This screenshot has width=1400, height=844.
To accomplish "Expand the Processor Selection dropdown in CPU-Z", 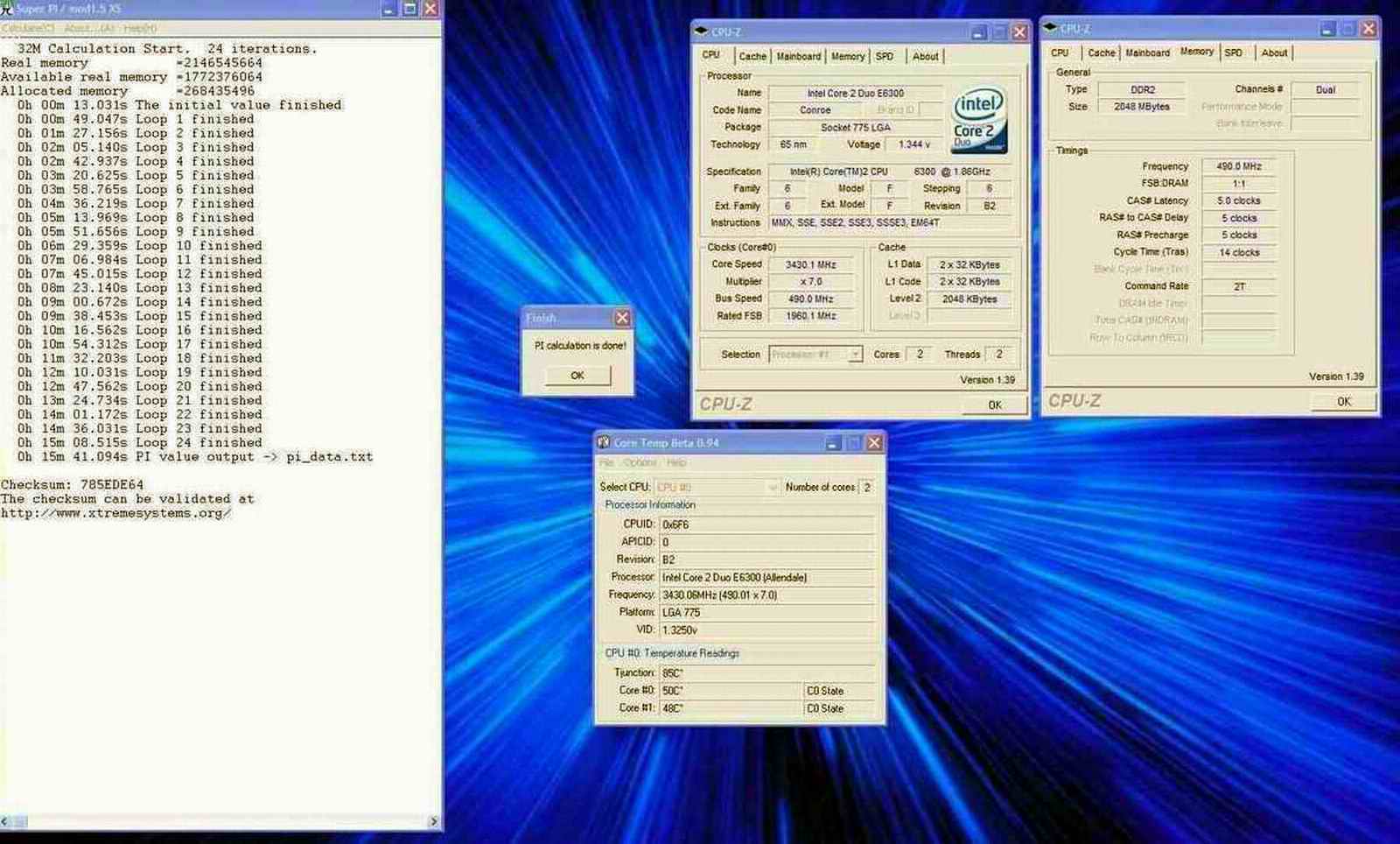I will [x=856, y=355].
